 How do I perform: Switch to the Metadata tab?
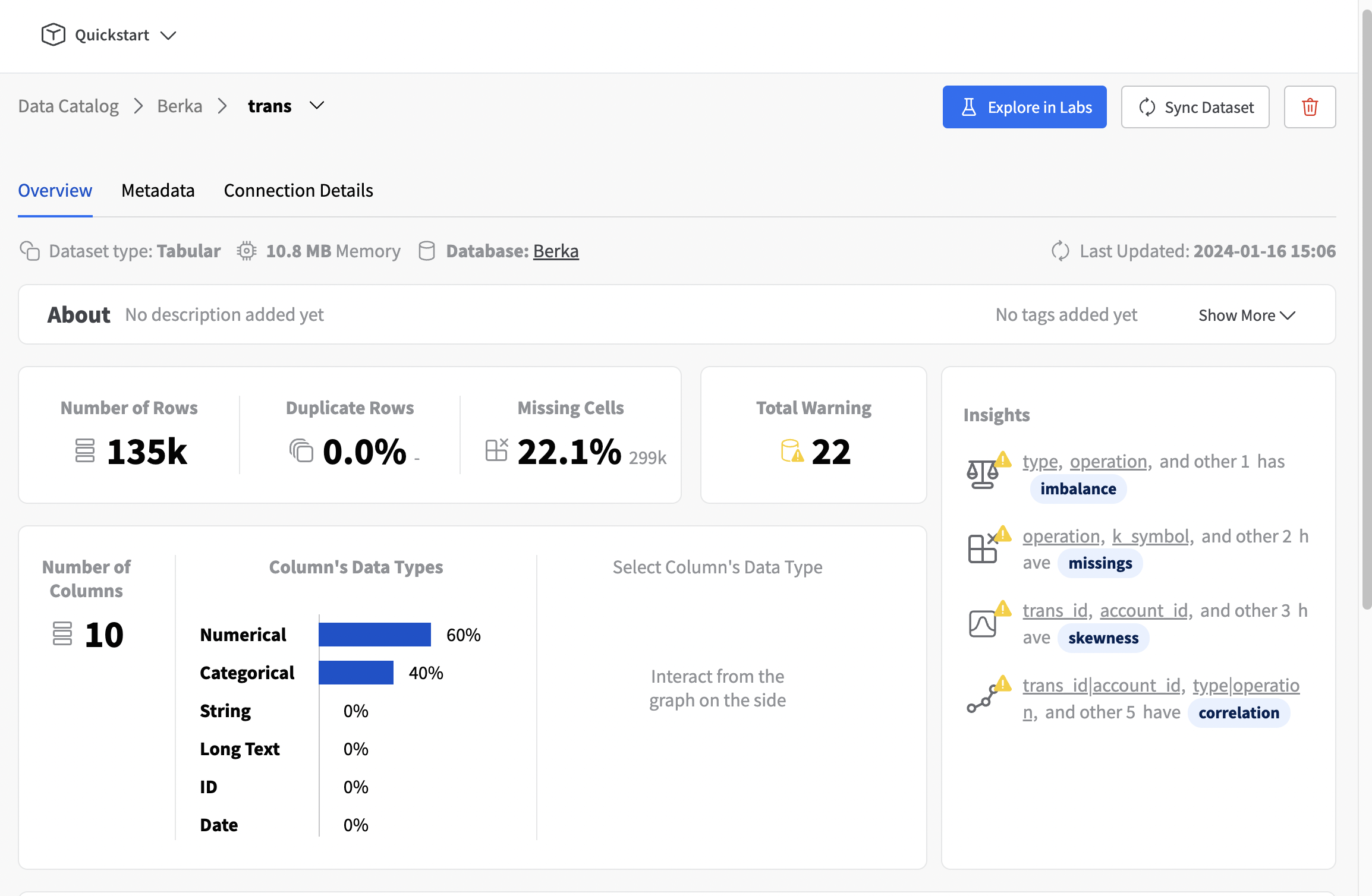[158, 189]
